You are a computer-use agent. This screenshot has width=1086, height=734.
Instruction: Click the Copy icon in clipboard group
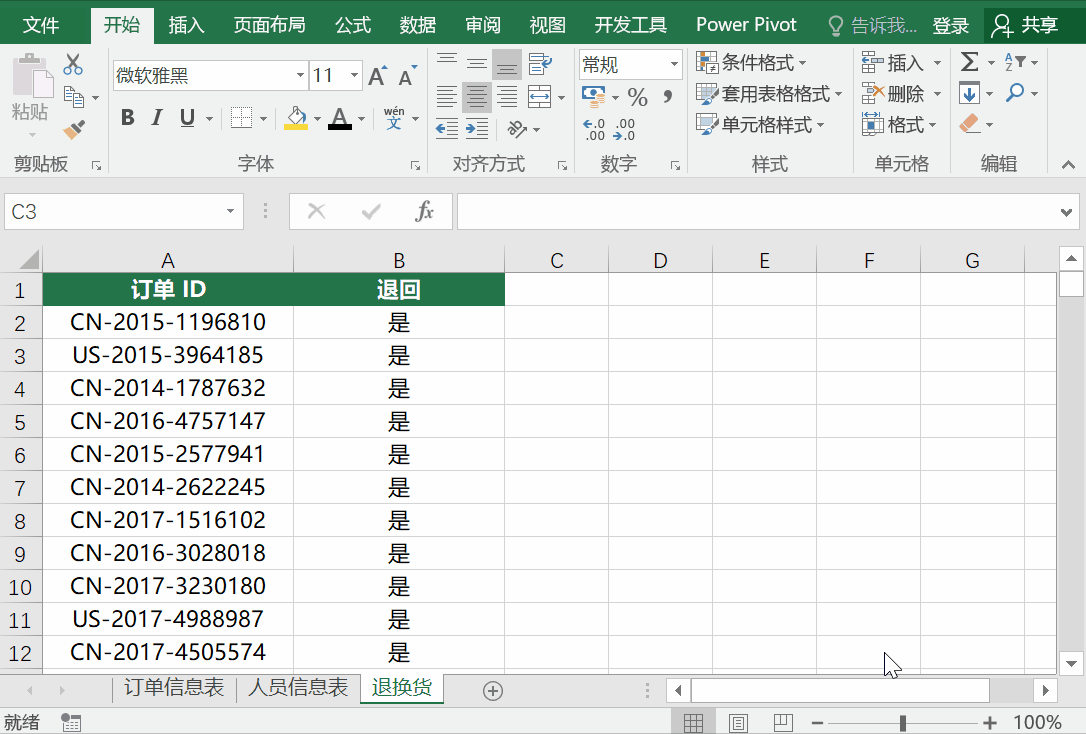[x=73, y=97]
